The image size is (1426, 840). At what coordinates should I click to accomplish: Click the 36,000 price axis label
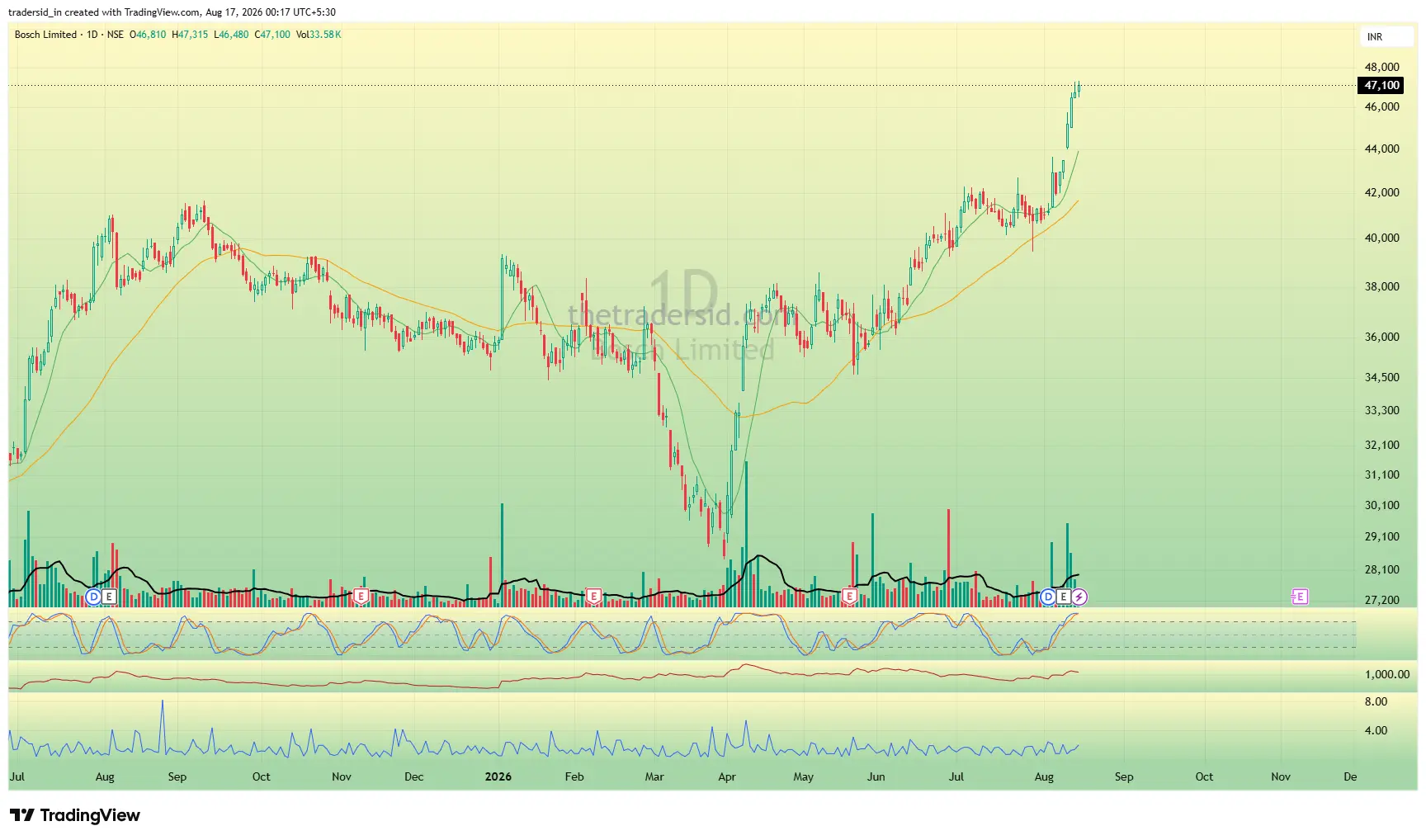click(x=1382, y=337)
